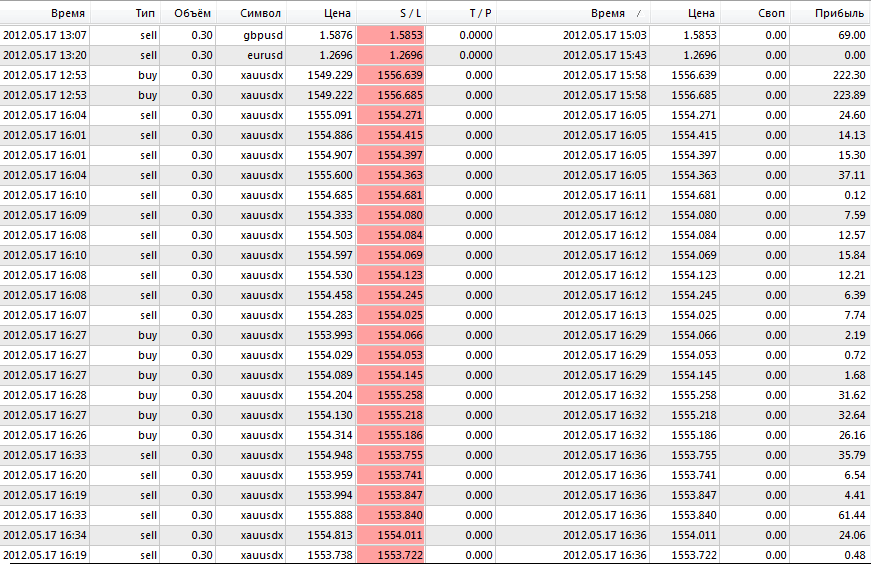Sort by the Тип column header
Screen dimensions: 871x564
(x=145, y=13)
